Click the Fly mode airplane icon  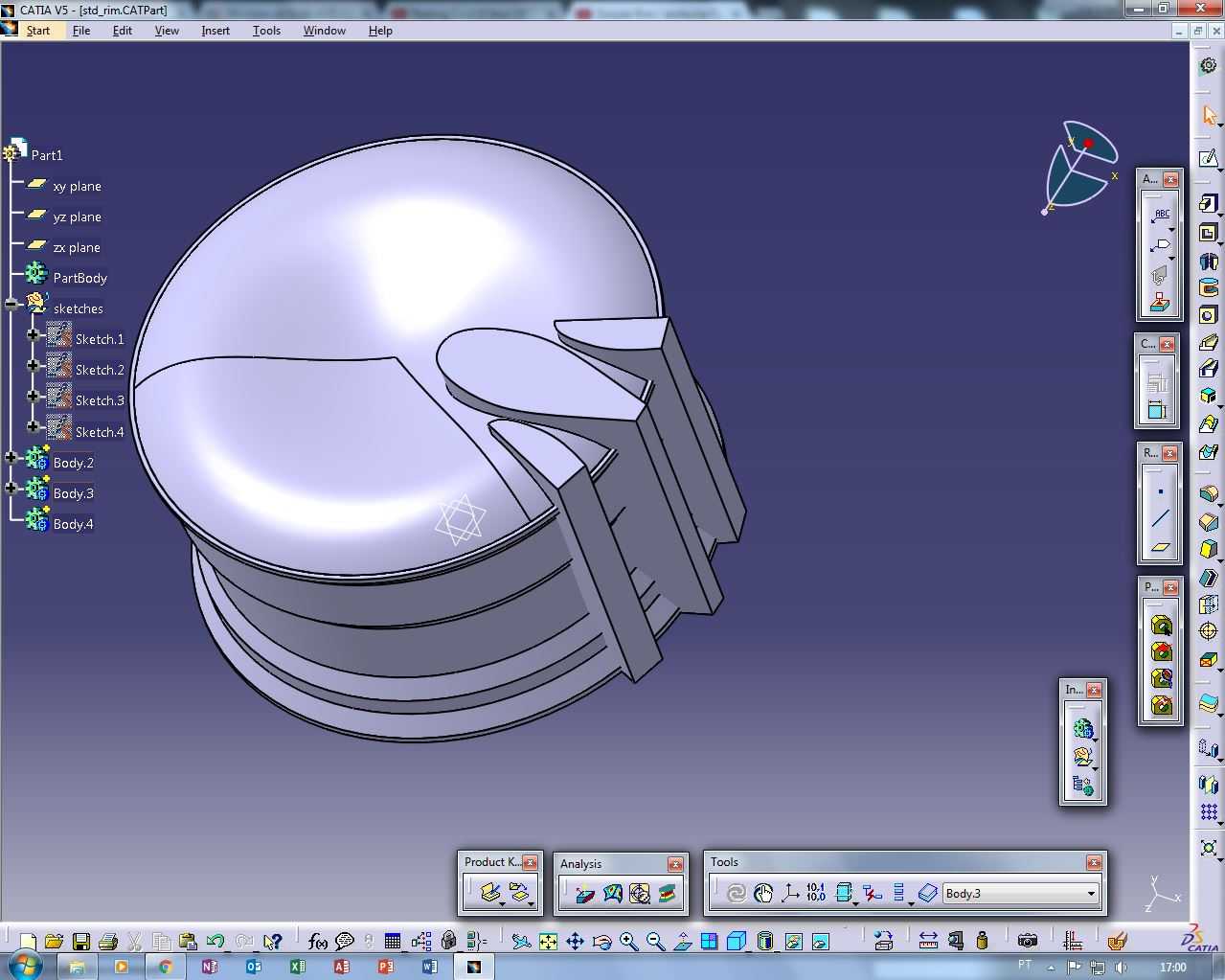coord(521,941)
